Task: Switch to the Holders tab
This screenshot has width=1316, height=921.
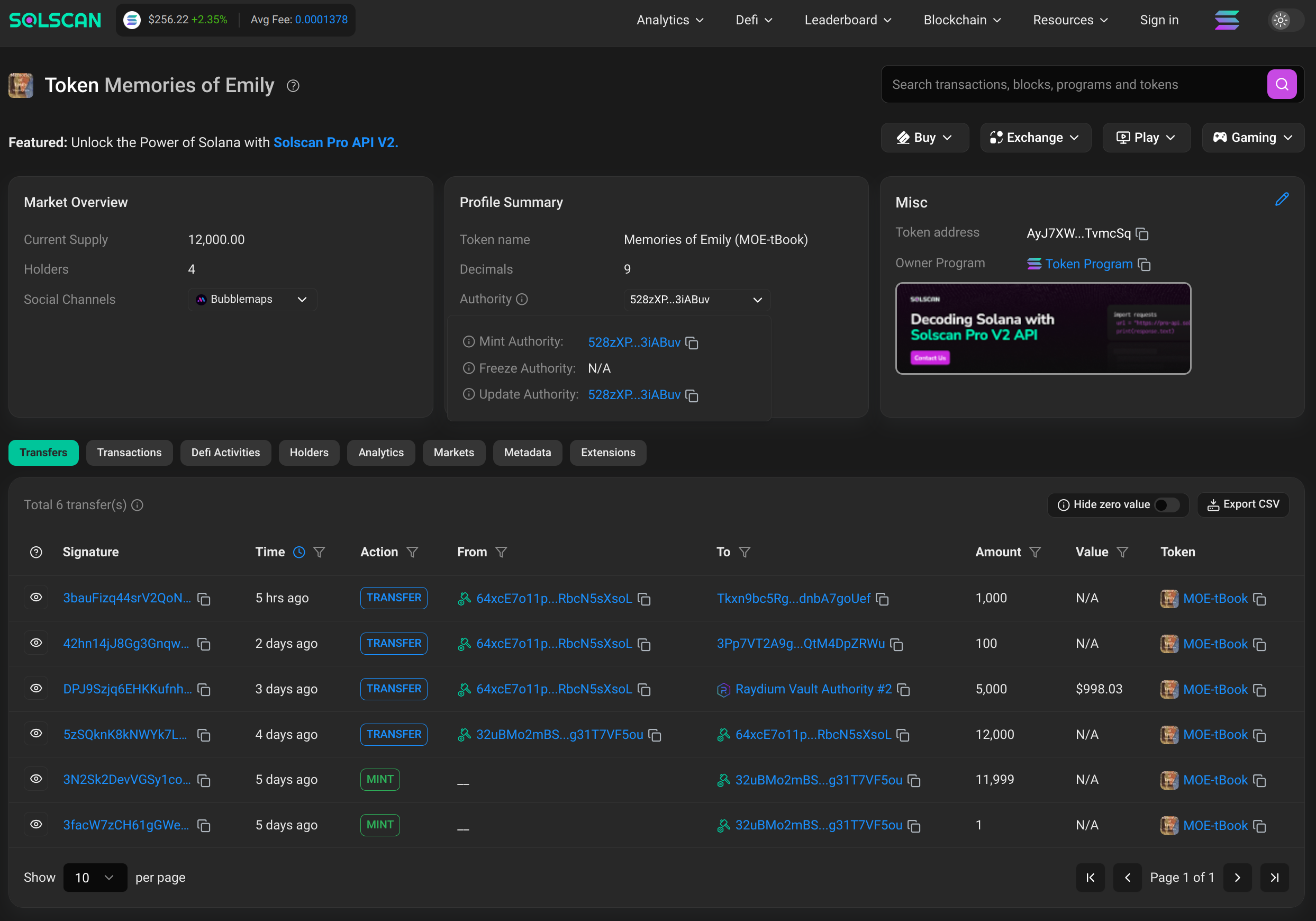Action: 309,453
